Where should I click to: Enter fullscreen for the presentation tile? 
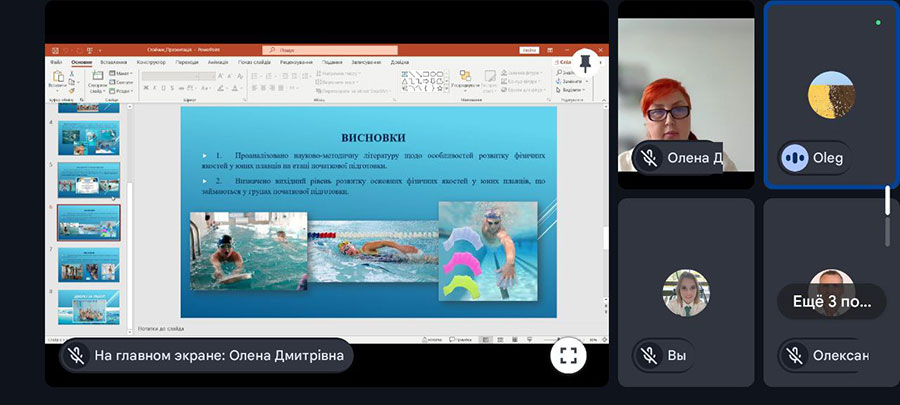(568, 354)
